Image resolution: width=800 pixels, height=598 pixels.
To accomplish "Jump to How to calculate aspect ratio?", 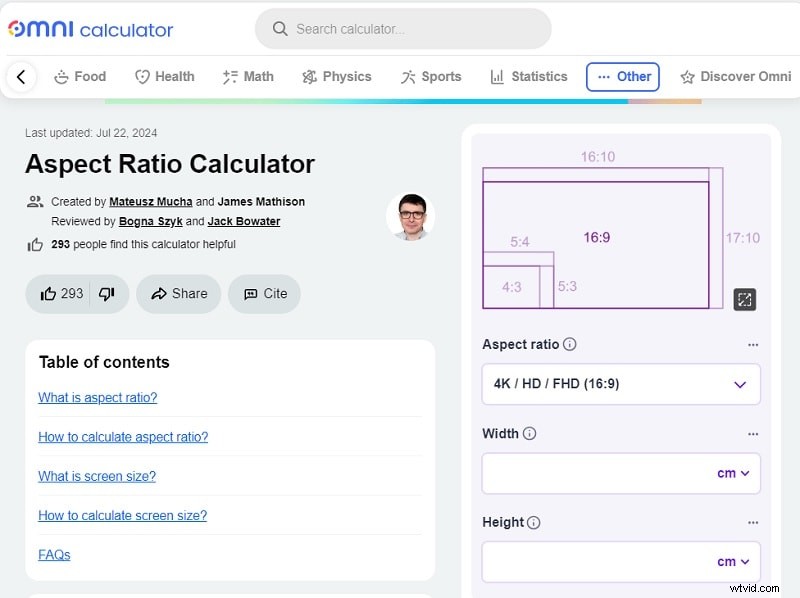I will [x=123, y=437].
